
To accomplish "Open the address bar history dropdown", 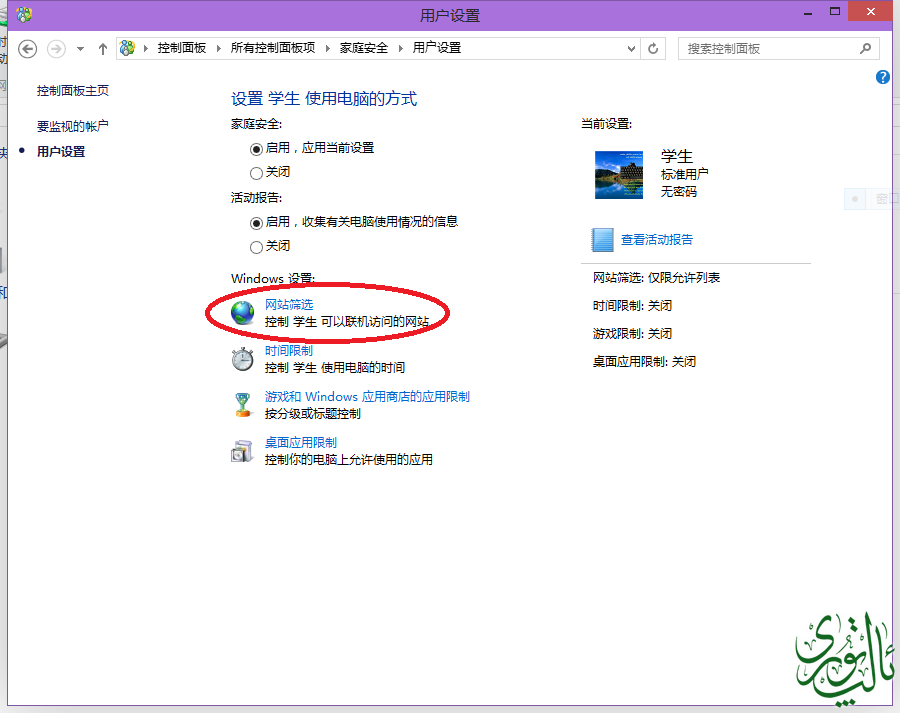I will click(x=631, y=49).
